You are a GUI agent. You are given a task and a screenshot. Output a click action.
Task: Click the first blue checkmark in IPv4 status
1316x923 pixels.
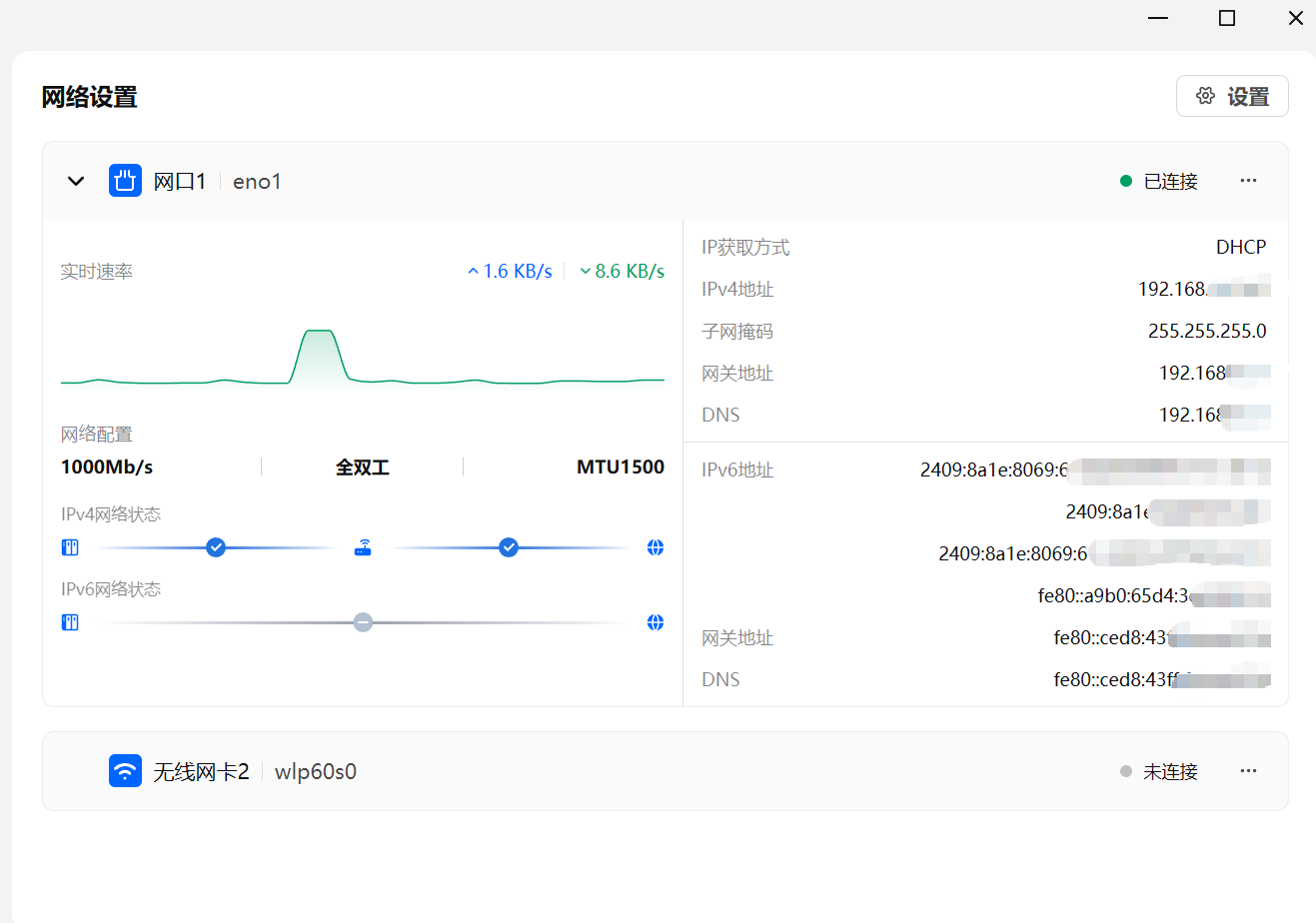coord(216,547)
